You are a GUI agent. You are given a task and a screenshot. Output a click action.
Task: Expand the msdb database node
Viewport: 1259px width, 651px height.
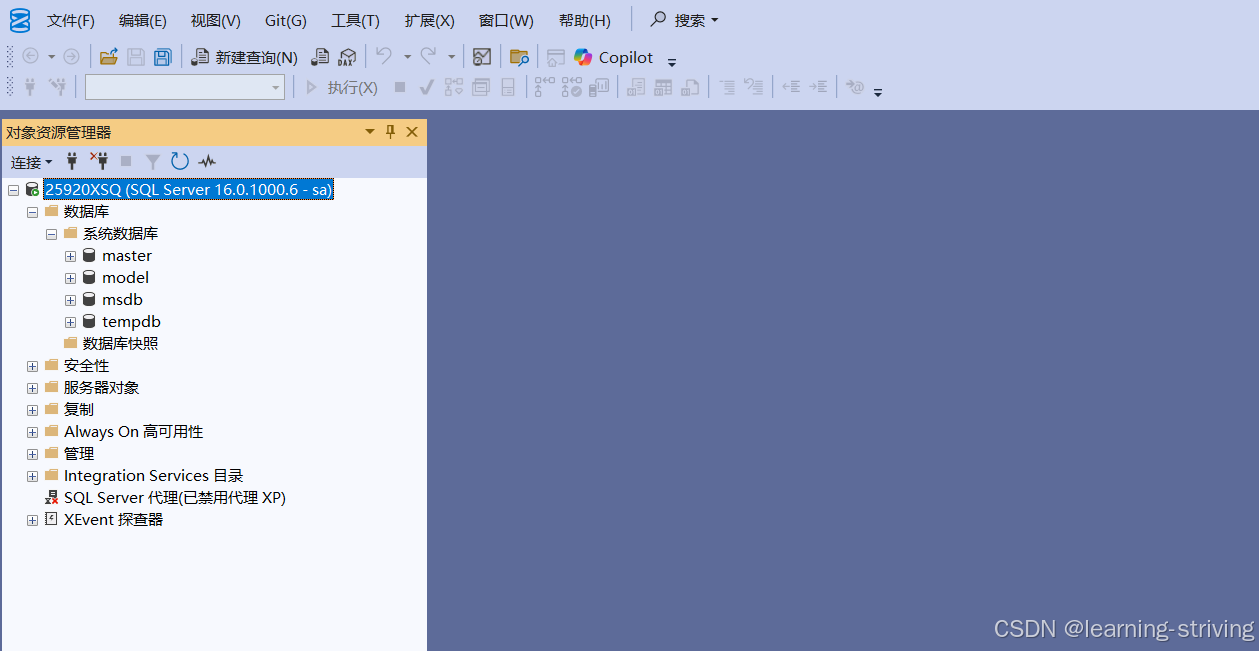[71, 300]
